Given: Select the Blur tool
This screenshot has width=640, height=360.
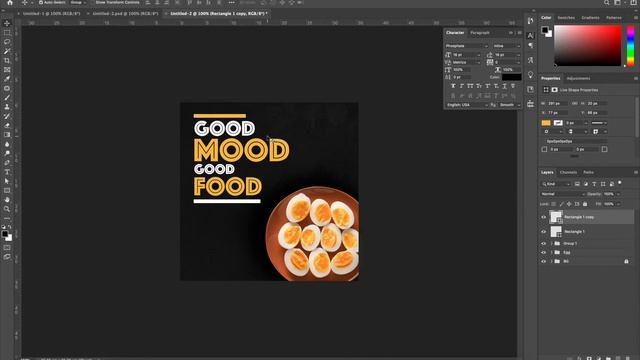Looking at the screenshot, I should point(7,144).
